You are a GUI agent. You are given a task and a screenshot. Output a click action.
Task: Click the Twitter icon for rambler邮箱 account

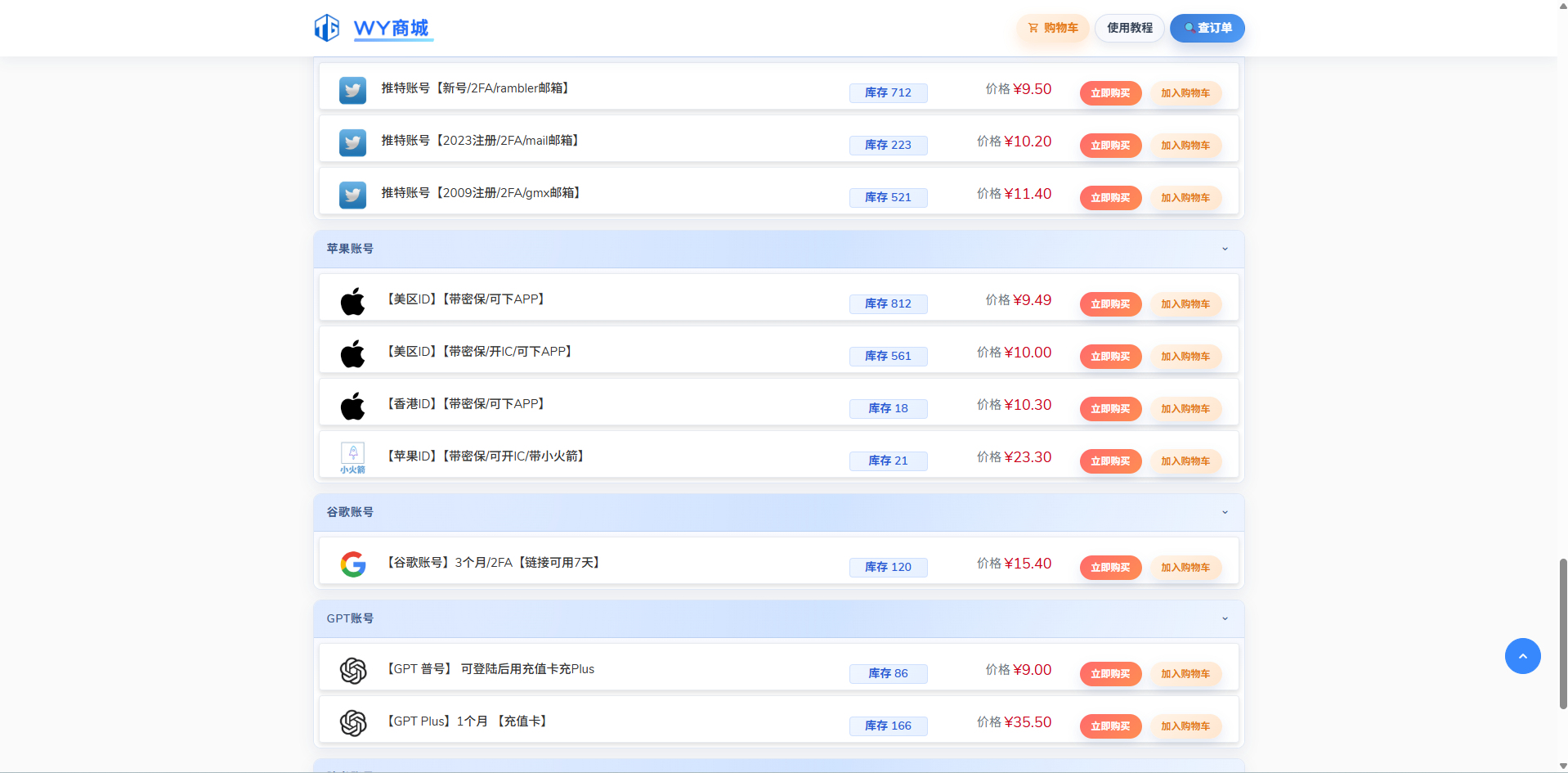point(352,90)
